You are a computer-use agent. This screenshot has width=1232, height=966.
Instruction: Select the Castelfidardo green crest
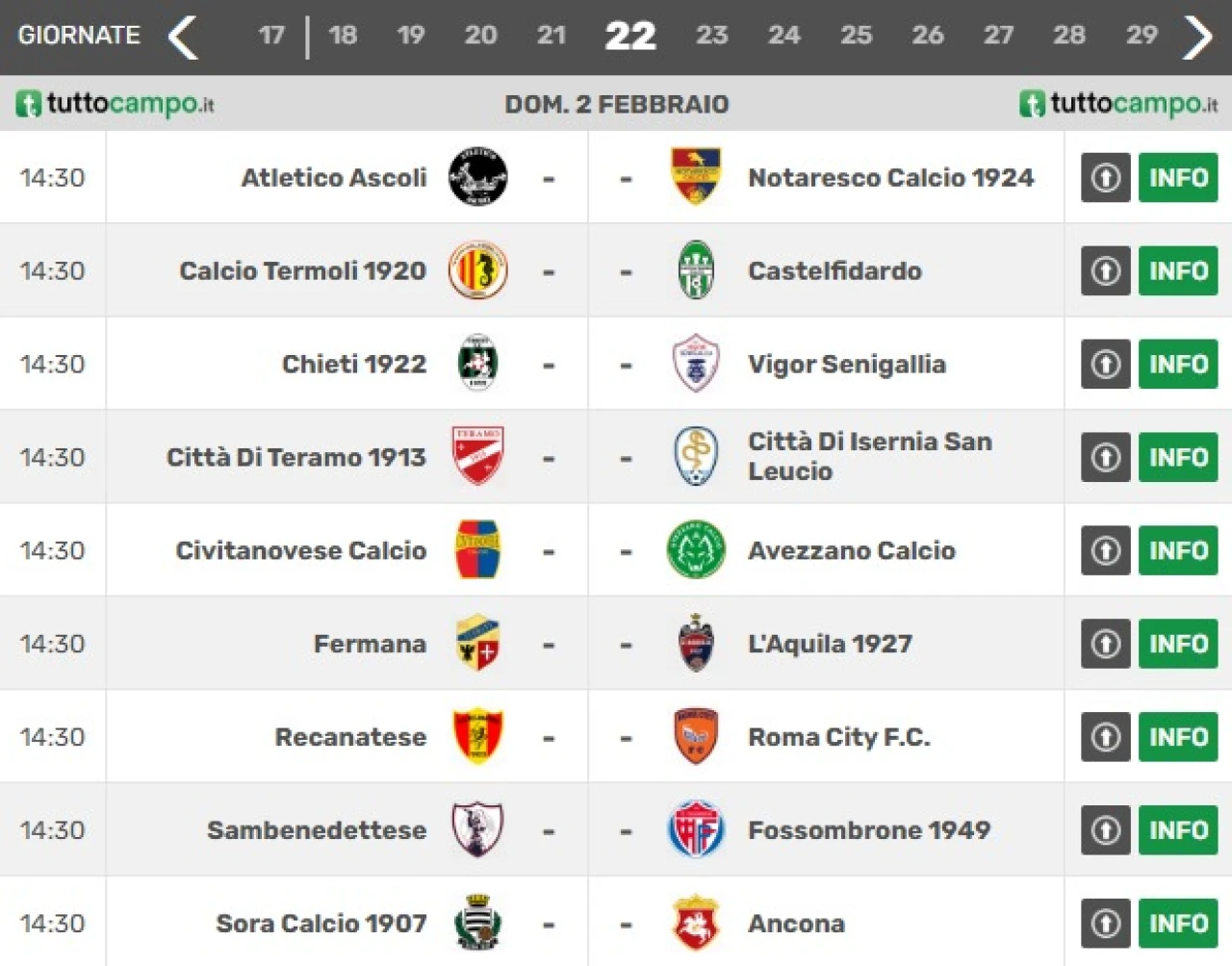[696, 269]
